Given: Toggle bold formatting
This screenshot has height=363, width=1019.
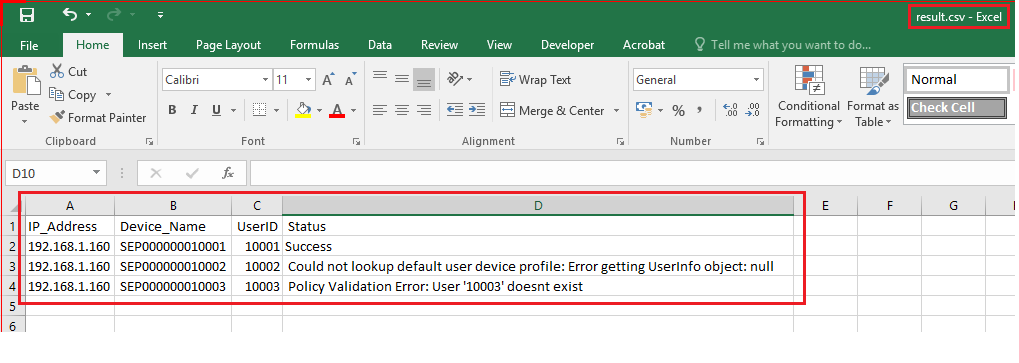Looking at the screenshot, I should coord(172,110).
